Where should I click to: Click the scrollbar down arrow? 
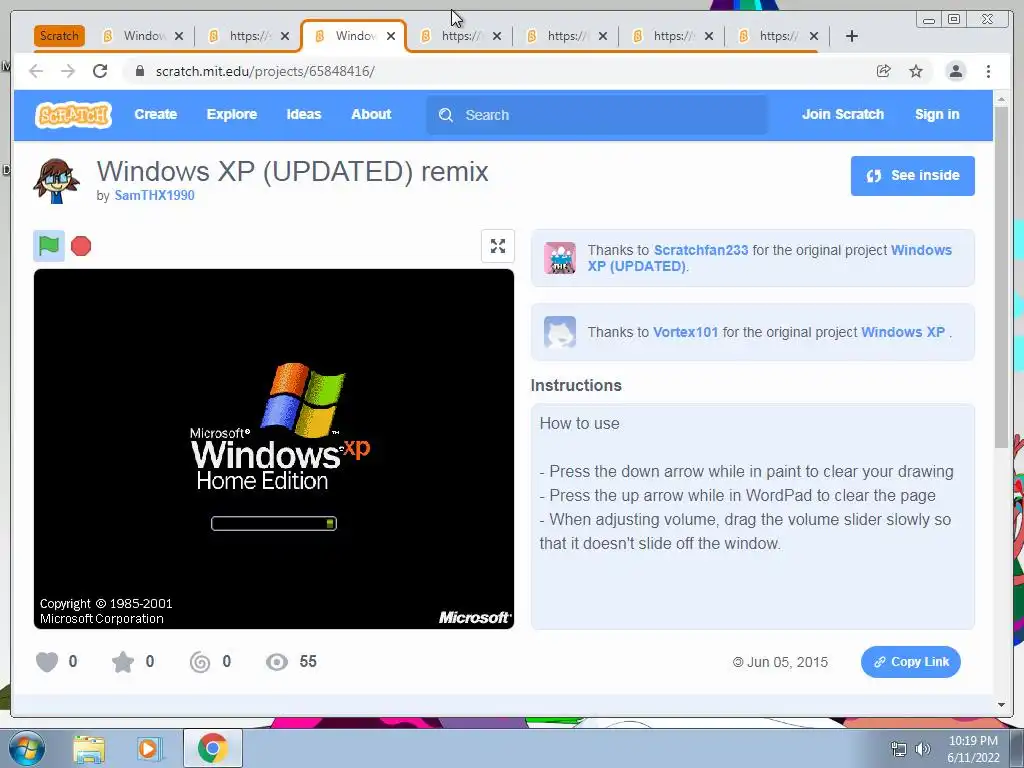tap(1002, 705)
